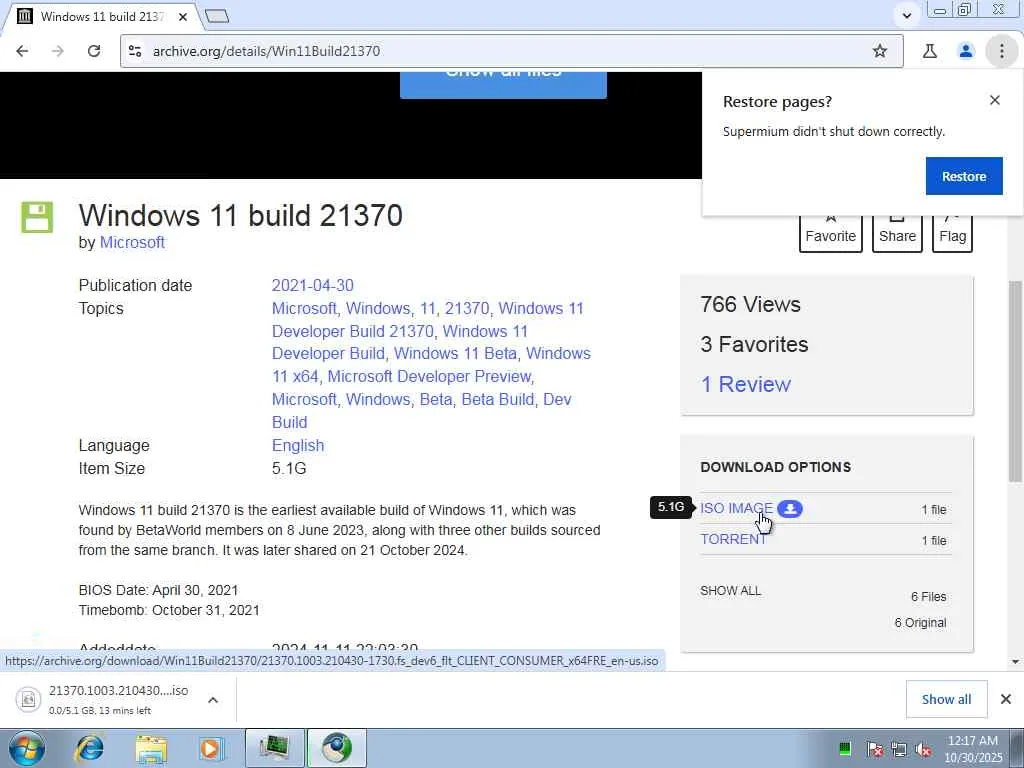Open the TORRENT download link
The image size is (1024, 768).
click(x=733, y=539)
